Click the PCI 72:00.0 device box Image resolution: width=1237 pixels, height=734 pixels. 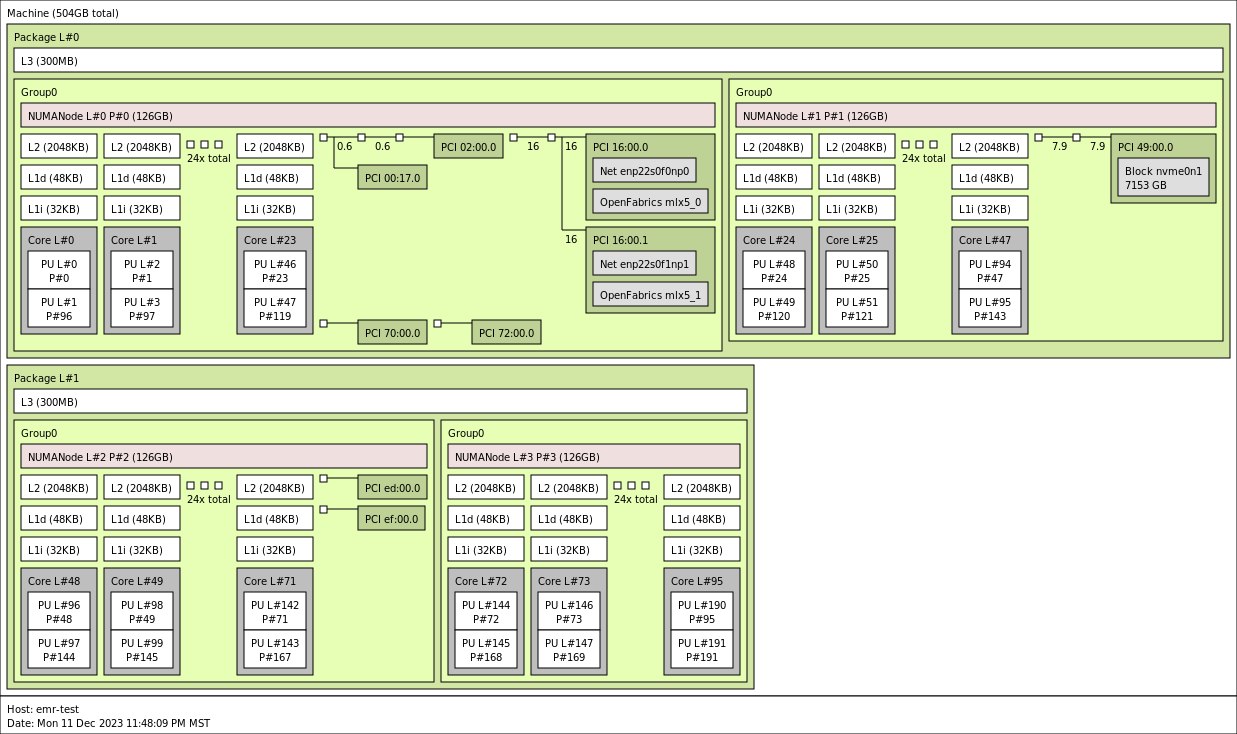coord(506,333)
